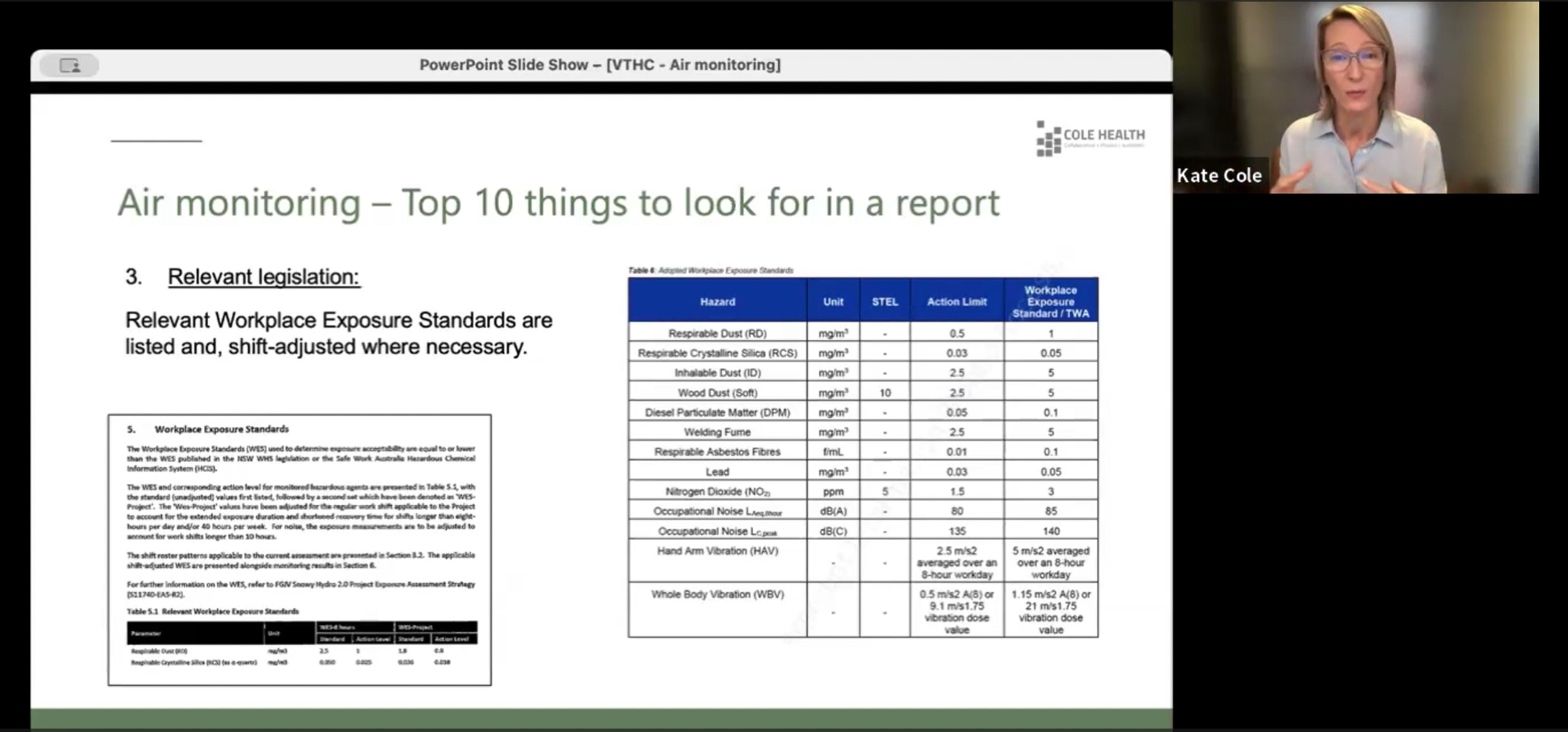Screen dimensions: 1568x732
Task: Select the Respirable Crystalline Silica (RCS) row
Action: 717,353
